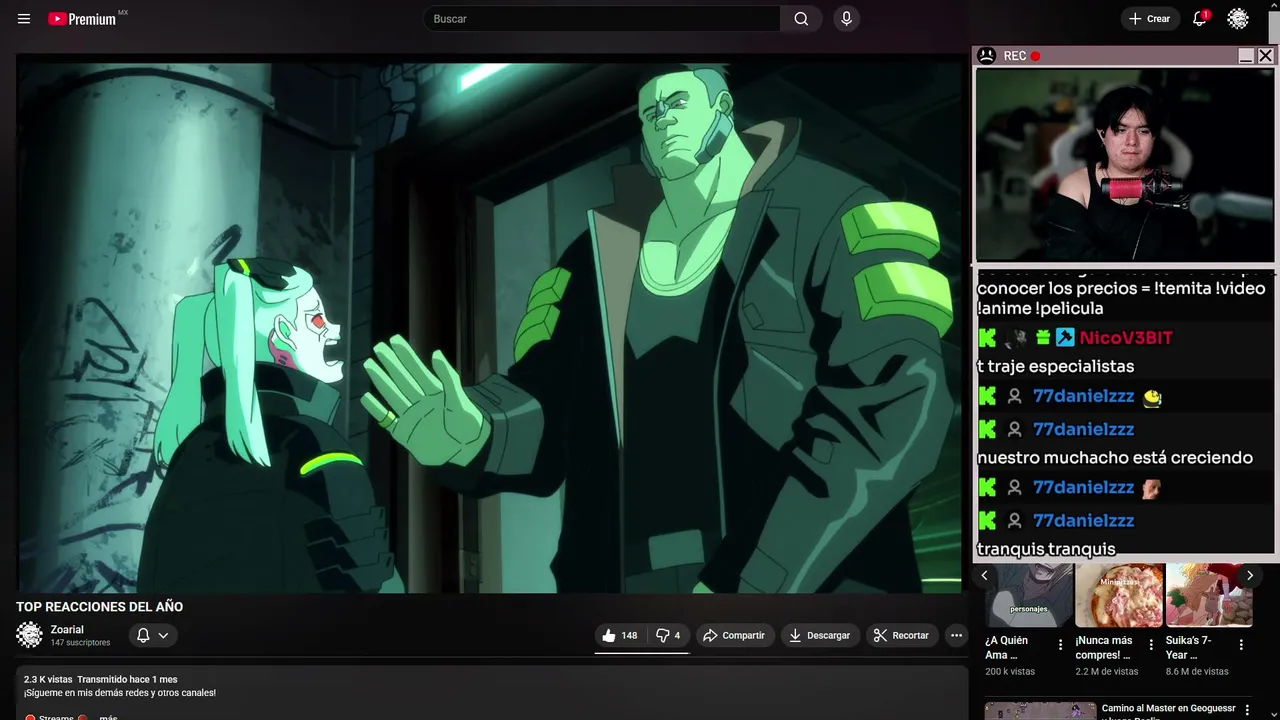Image resolution: width=1280 pixels, height=720 pixels.
Task: Expand description with 'más' link
Action: click(x=108, y=717)
